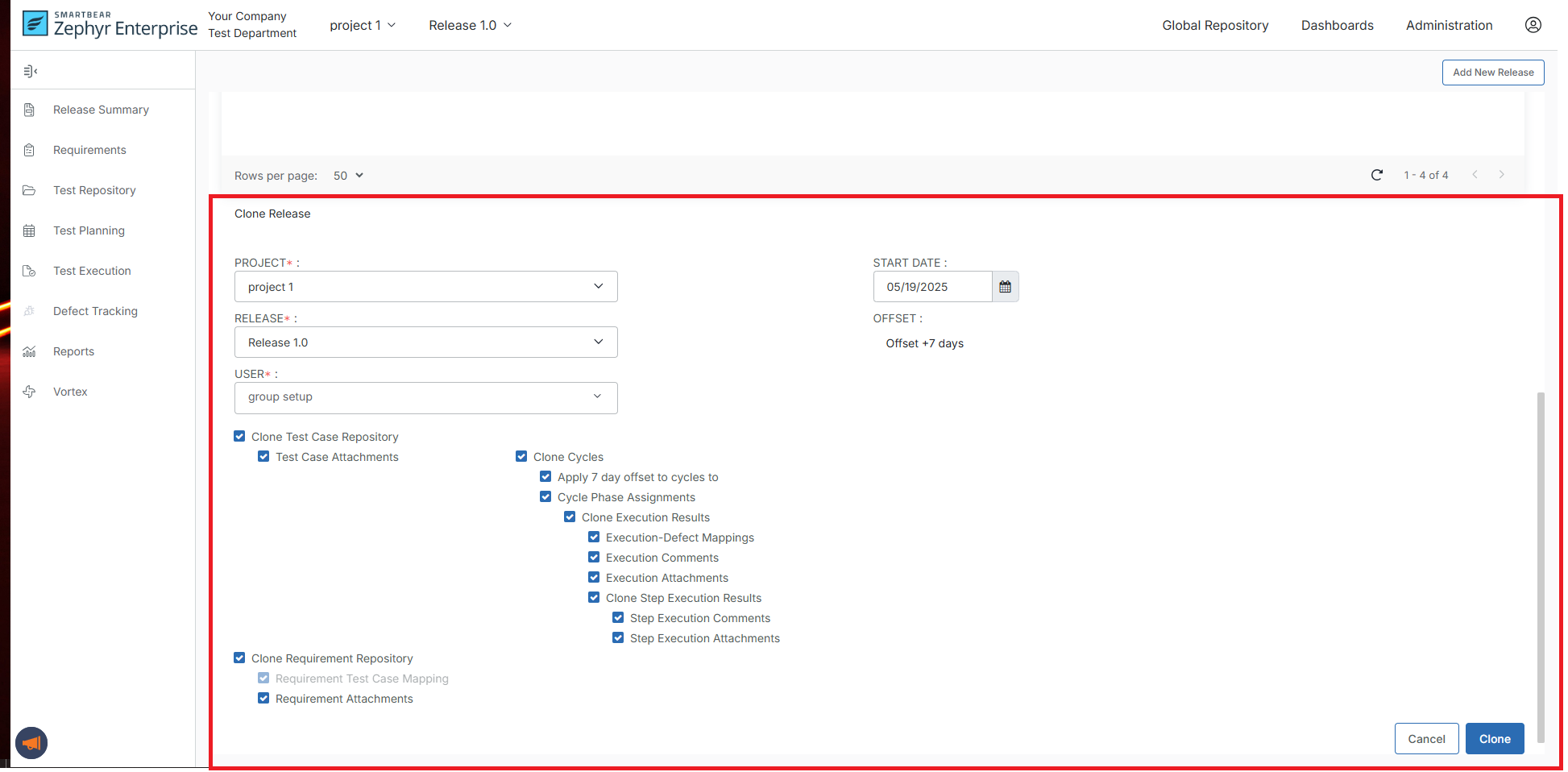1568x772 pixels.
Task: Navigate to Administration in top bar
Action: [1449, 25]
